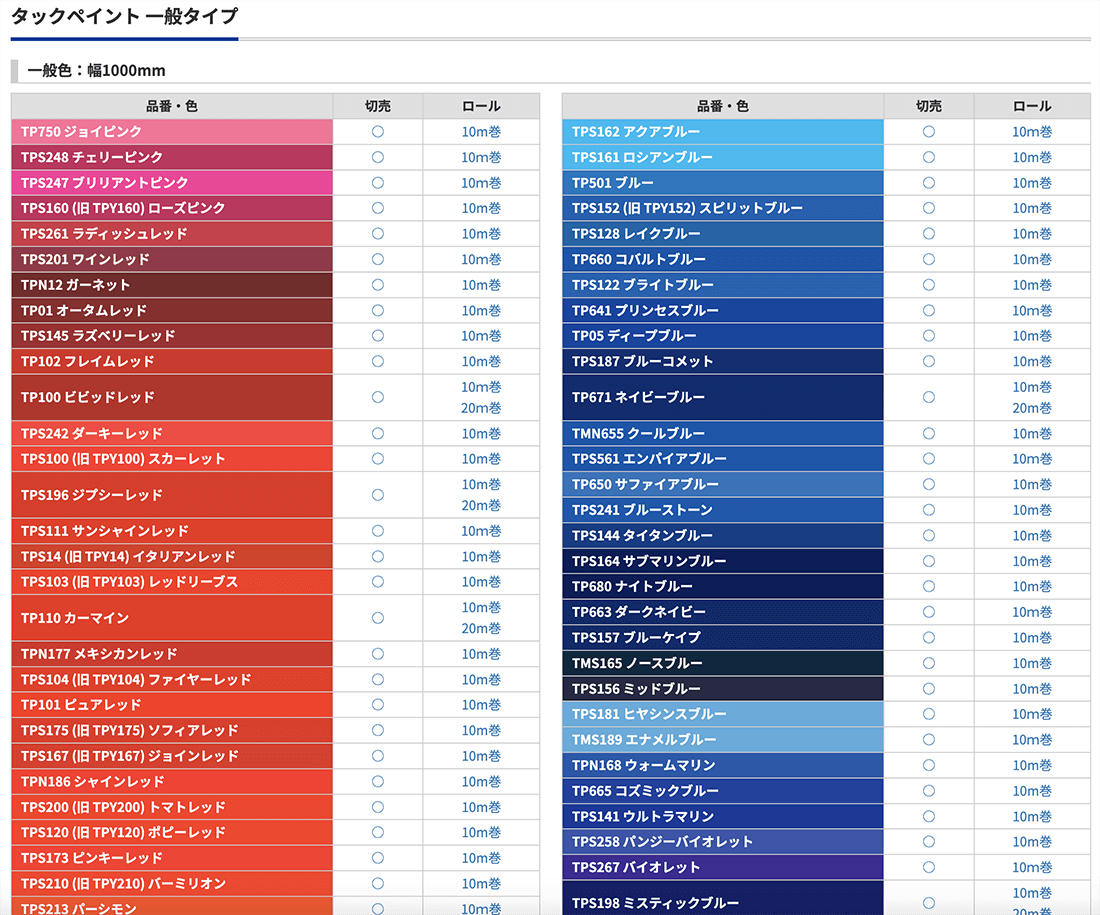Select the 10m巻 roll for TPN186 シャインレッド
1100x915 pixels.
(x=481, y=781)
